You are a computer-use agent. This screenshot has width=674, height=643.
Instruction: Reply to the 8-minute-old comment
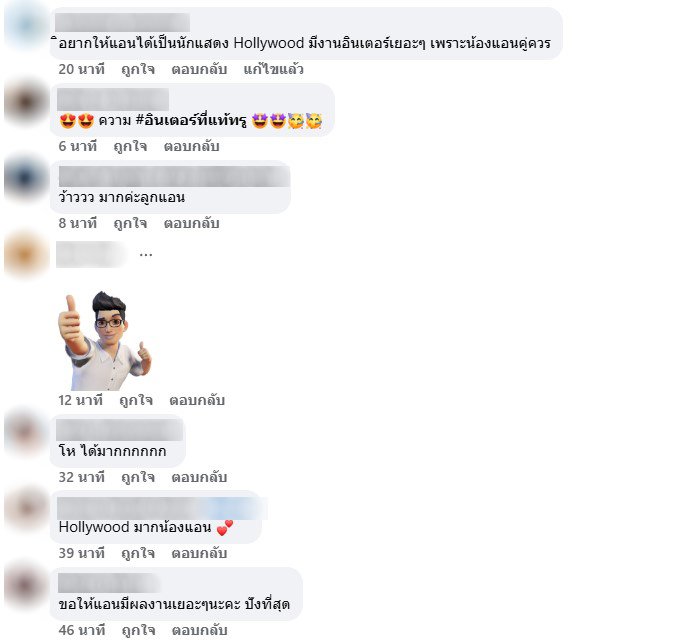[191, 224]
